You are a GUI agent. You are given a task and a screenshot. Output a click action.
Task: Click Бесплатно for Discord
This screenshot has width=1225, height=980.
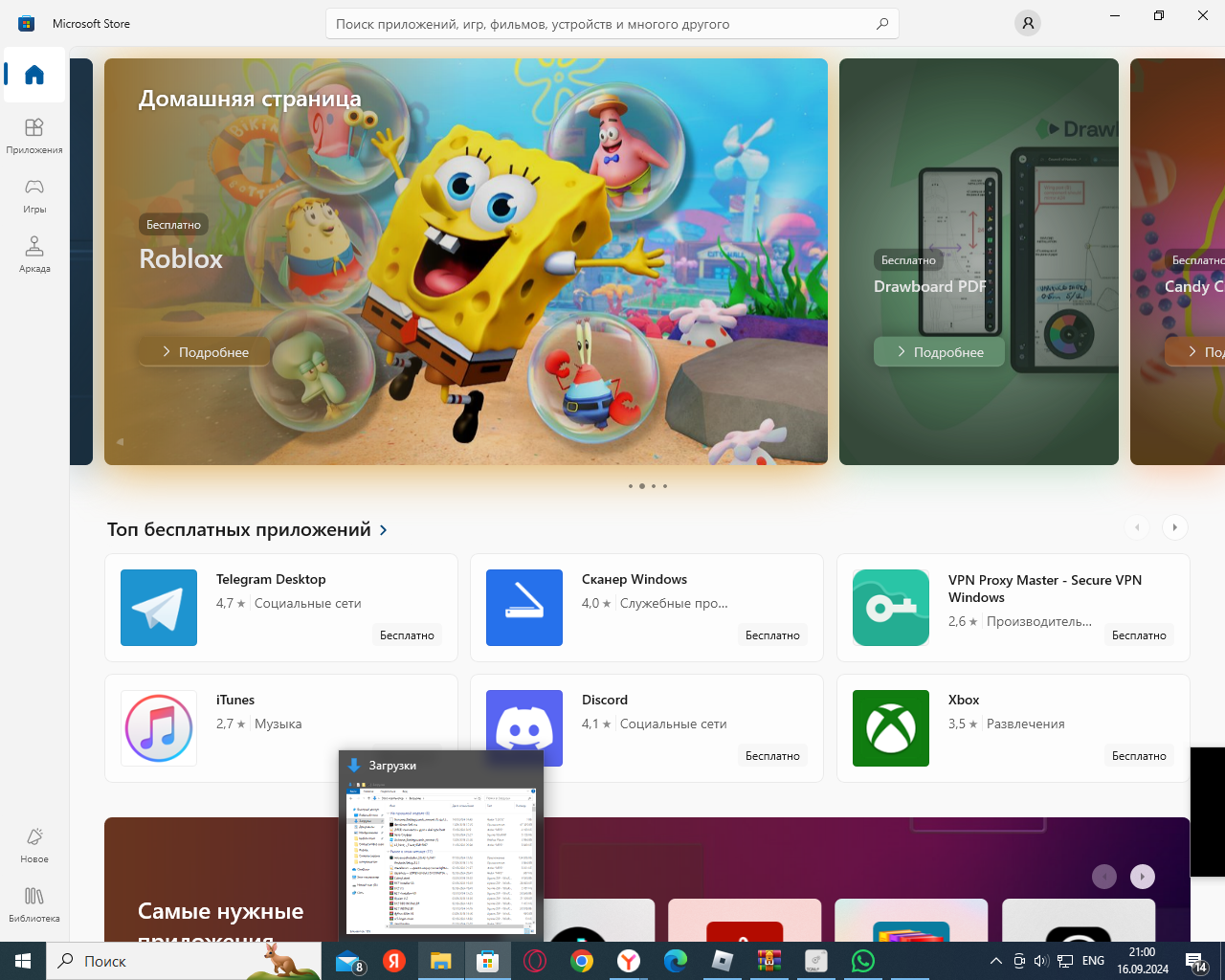coord(772,756)
